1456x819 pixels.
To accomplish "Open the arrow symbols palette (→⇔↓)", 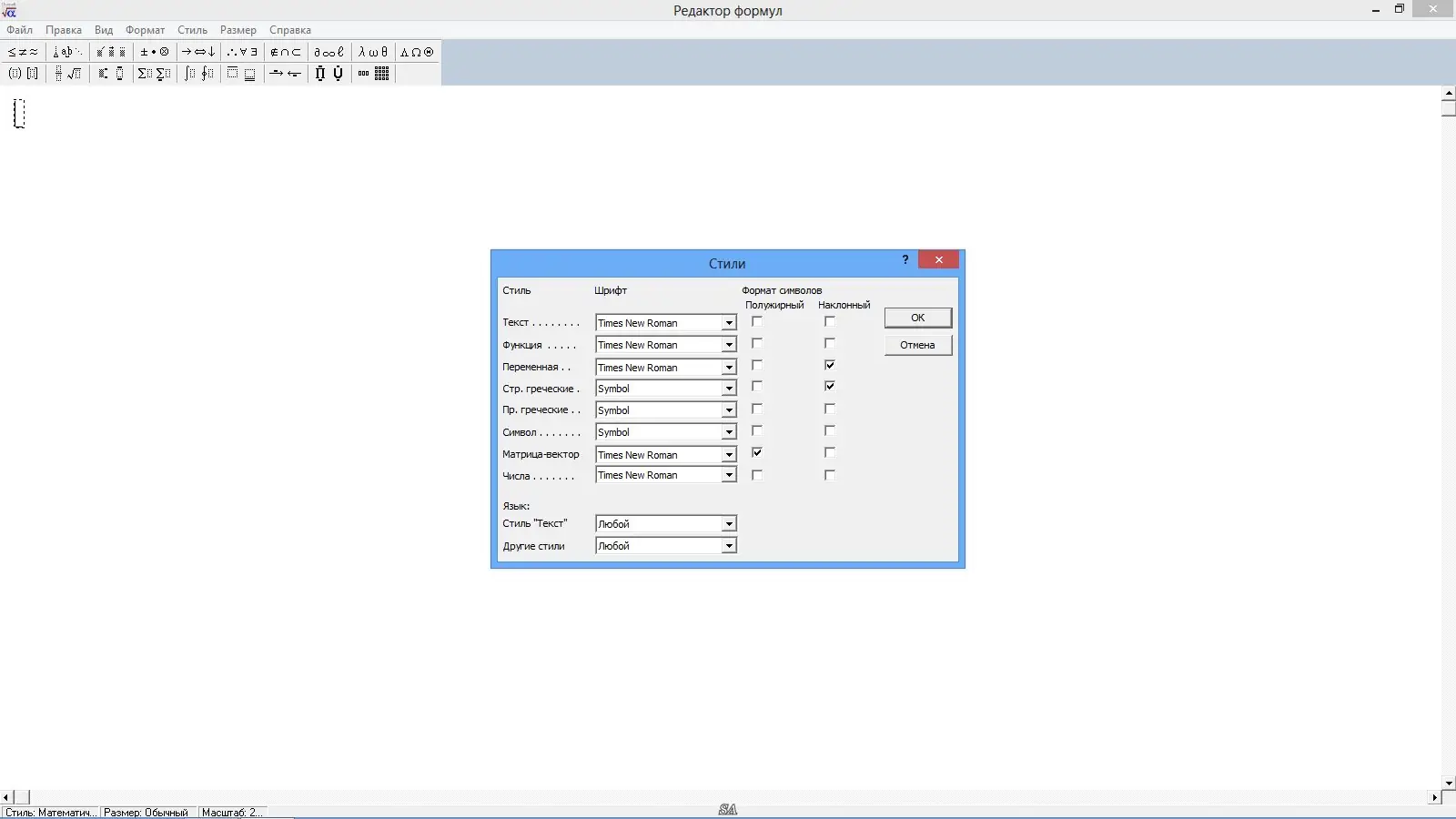I will (x=198, y=52).
